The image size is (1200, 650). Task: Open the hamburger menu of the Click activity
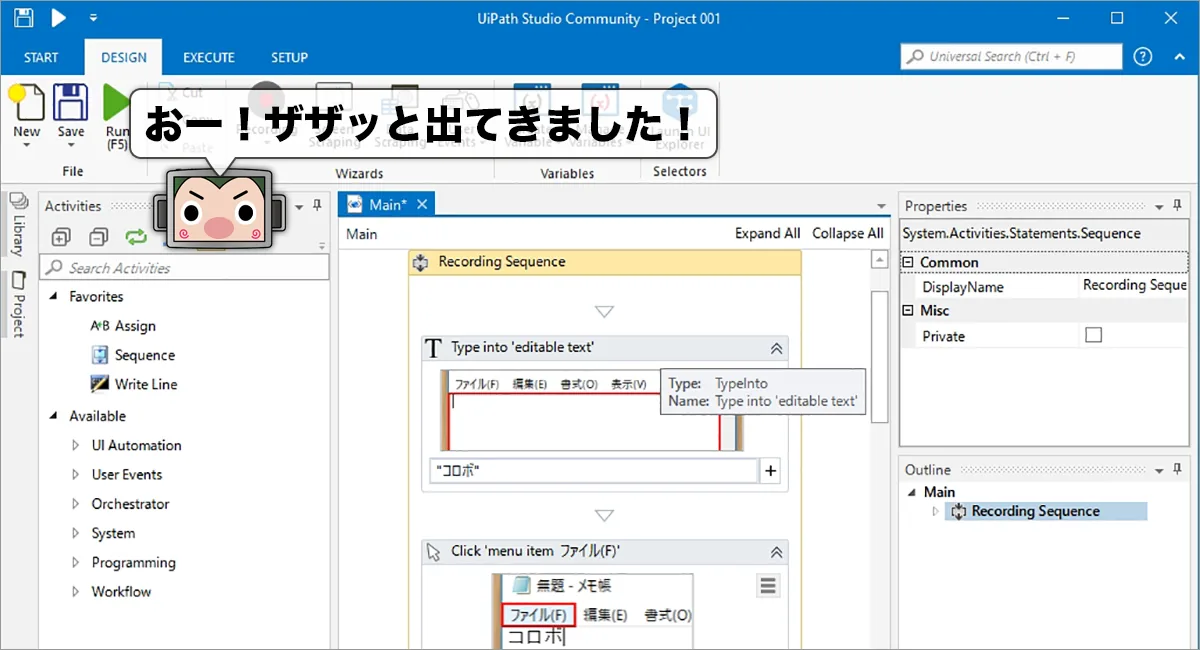[x=768, y=585]
